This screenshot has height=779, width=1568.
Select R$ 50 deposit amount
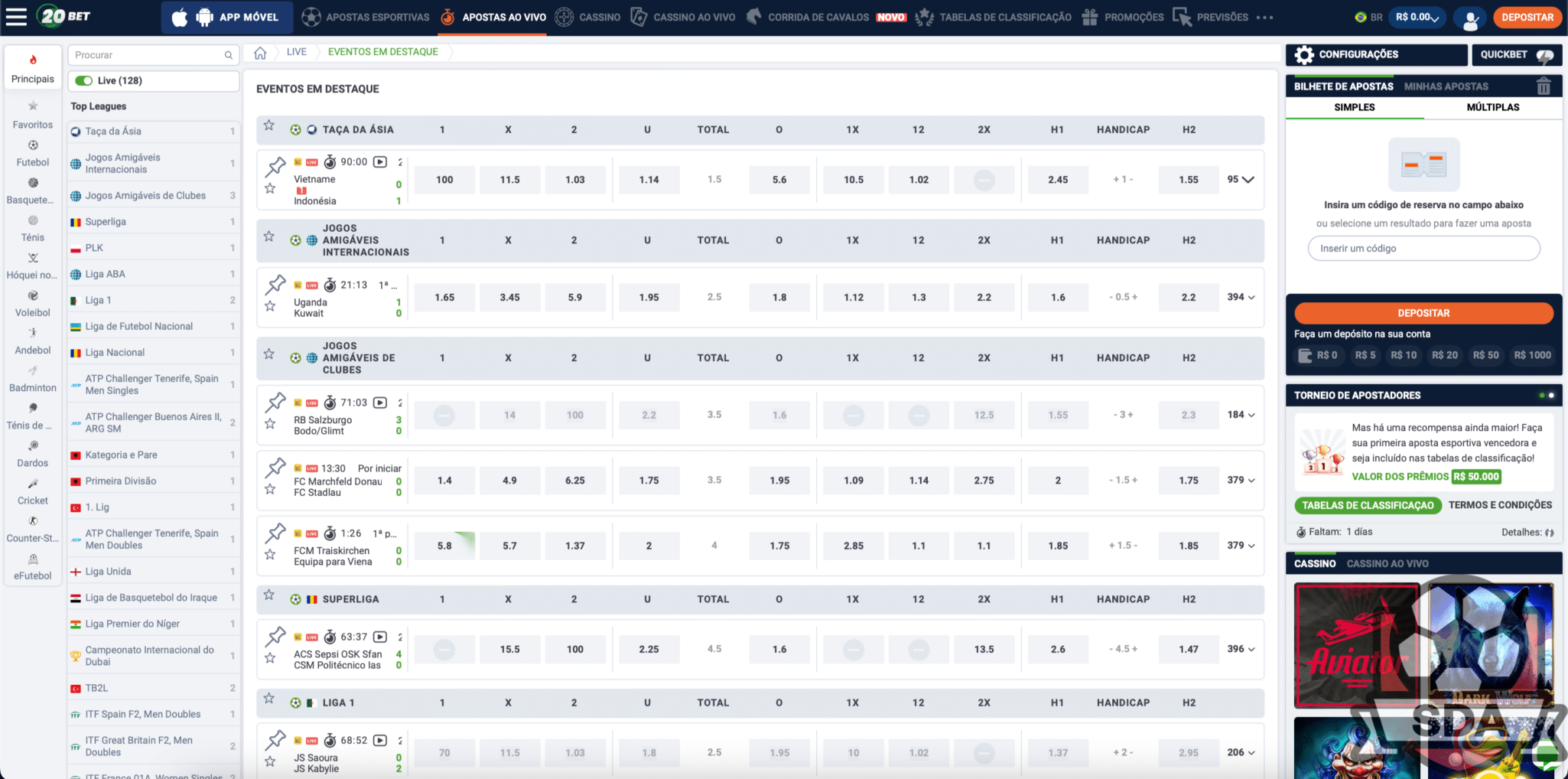[1485, 355]
